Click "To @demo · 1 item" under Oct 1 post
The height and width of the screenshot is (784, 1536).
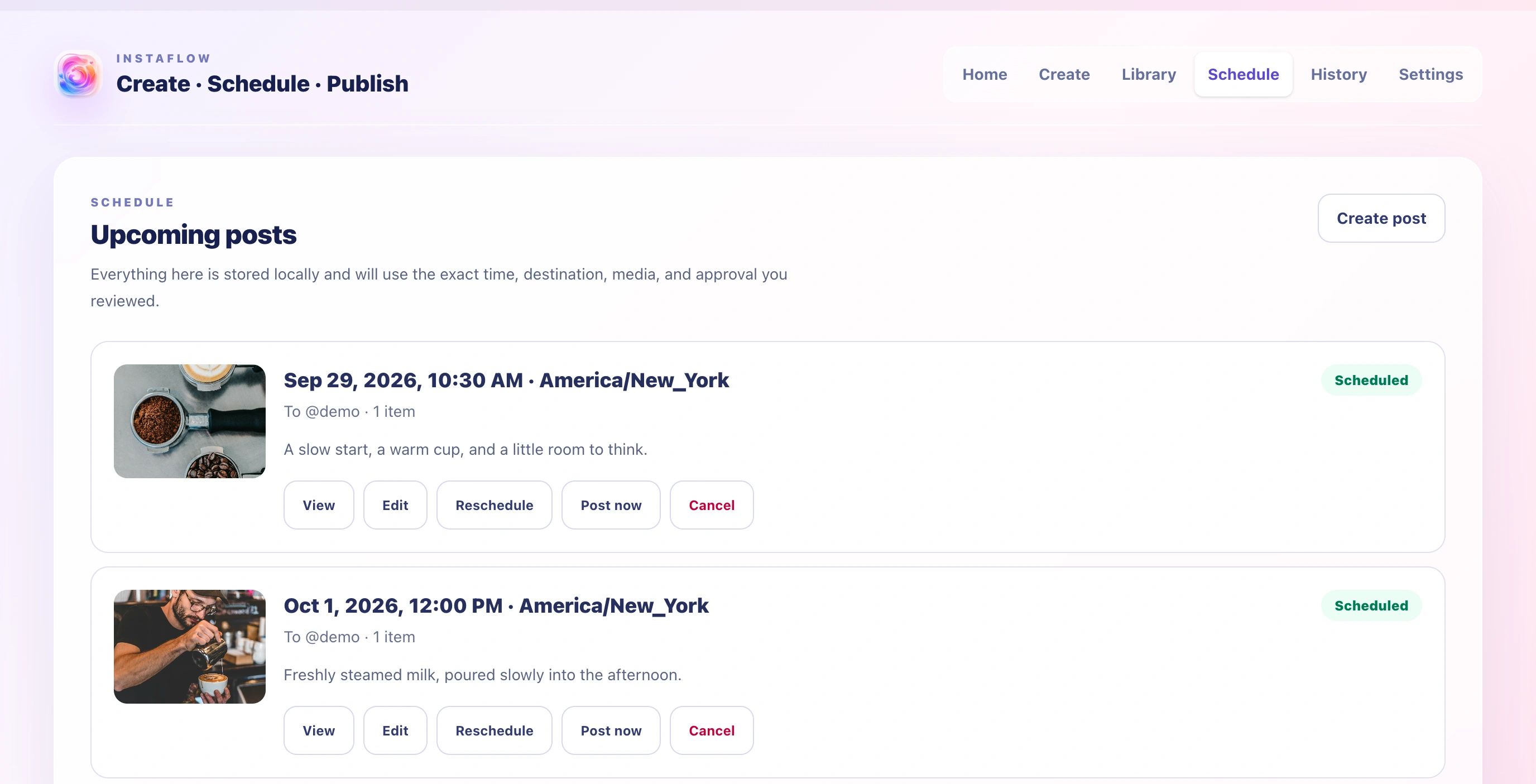point(349,637)
